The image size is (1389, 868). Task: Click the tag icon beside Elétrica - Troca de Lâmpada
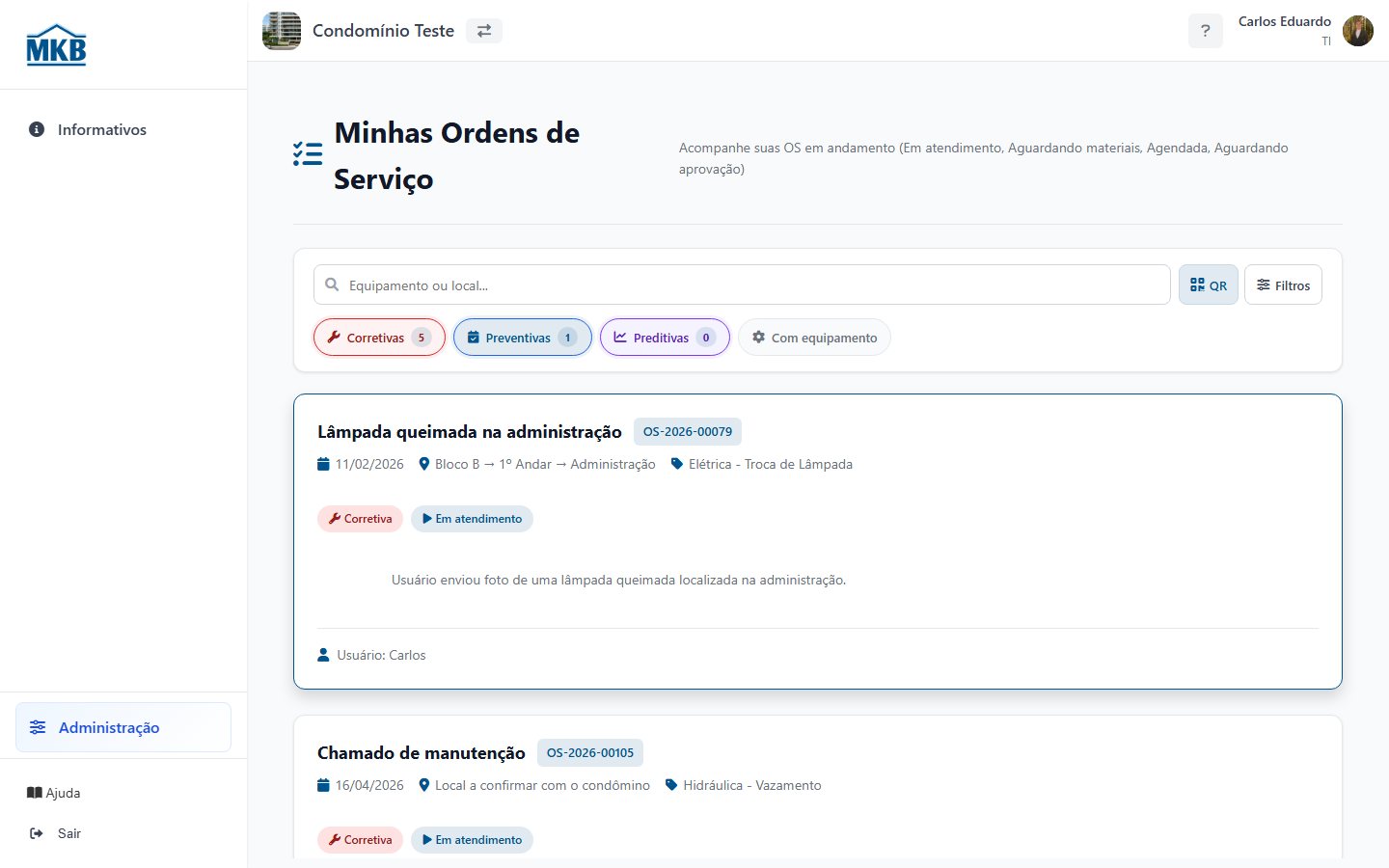coord(677,464)
